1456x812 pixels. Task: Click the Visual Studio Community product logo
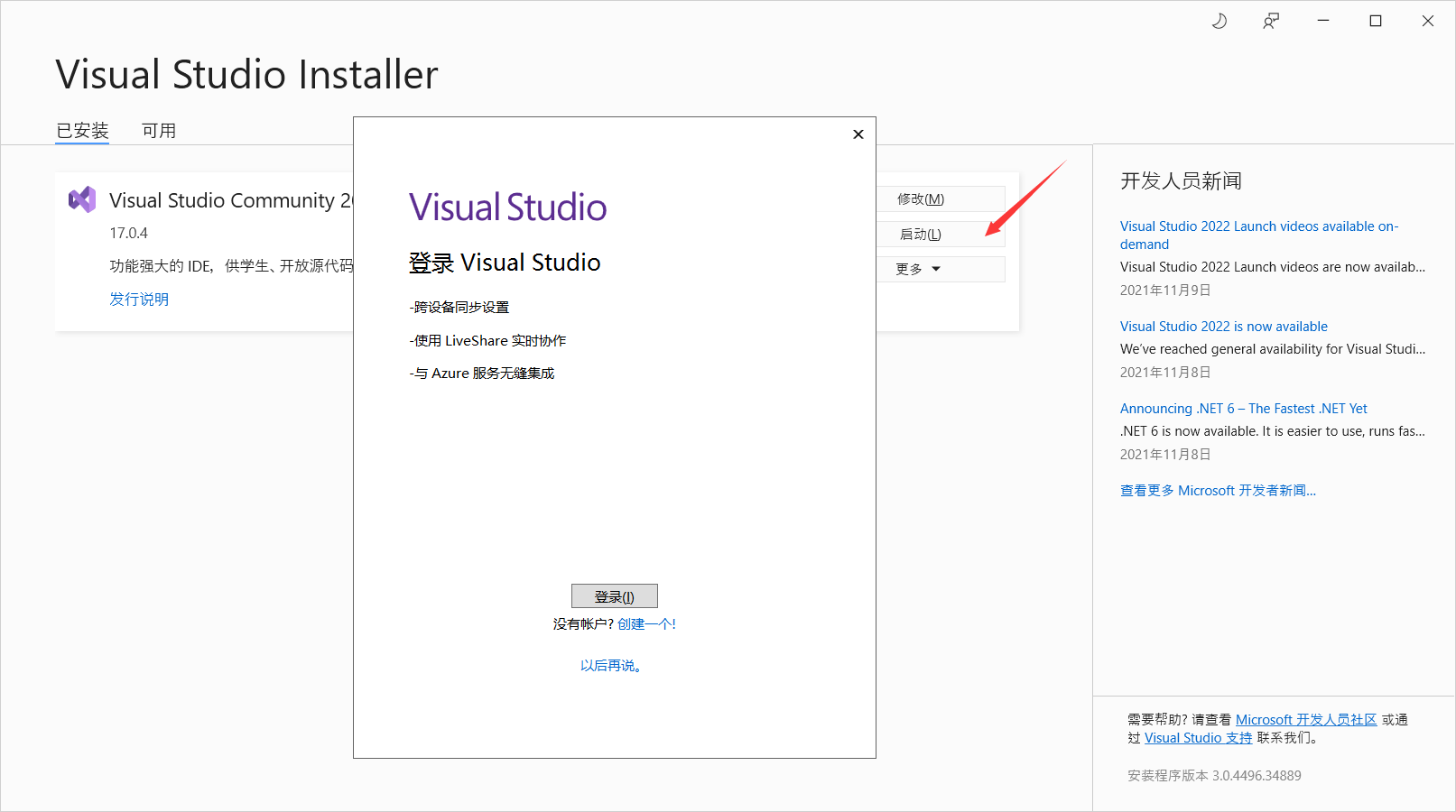tap(82, 199)
